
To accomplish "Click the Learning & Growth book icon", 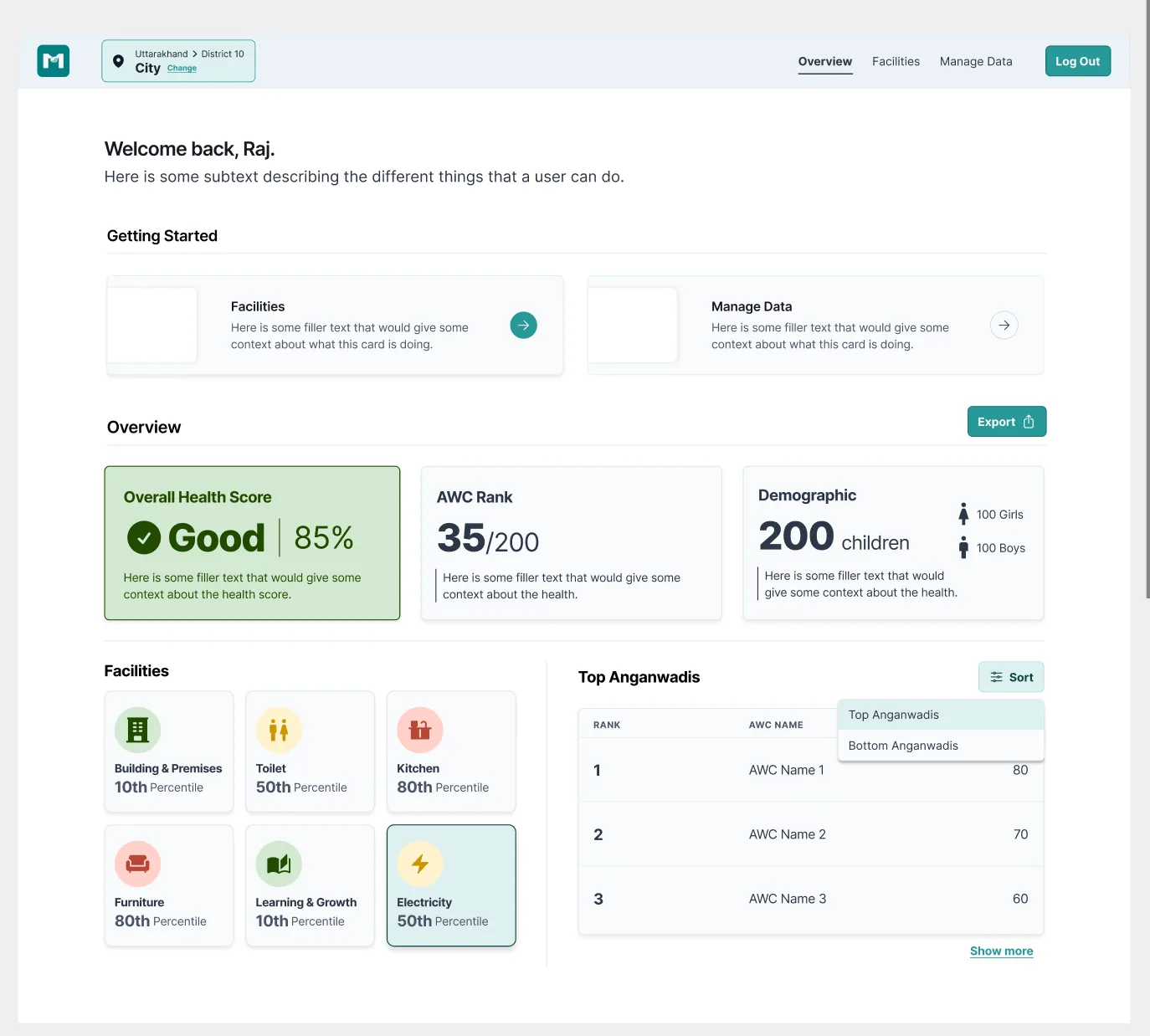I will (279, 864).
